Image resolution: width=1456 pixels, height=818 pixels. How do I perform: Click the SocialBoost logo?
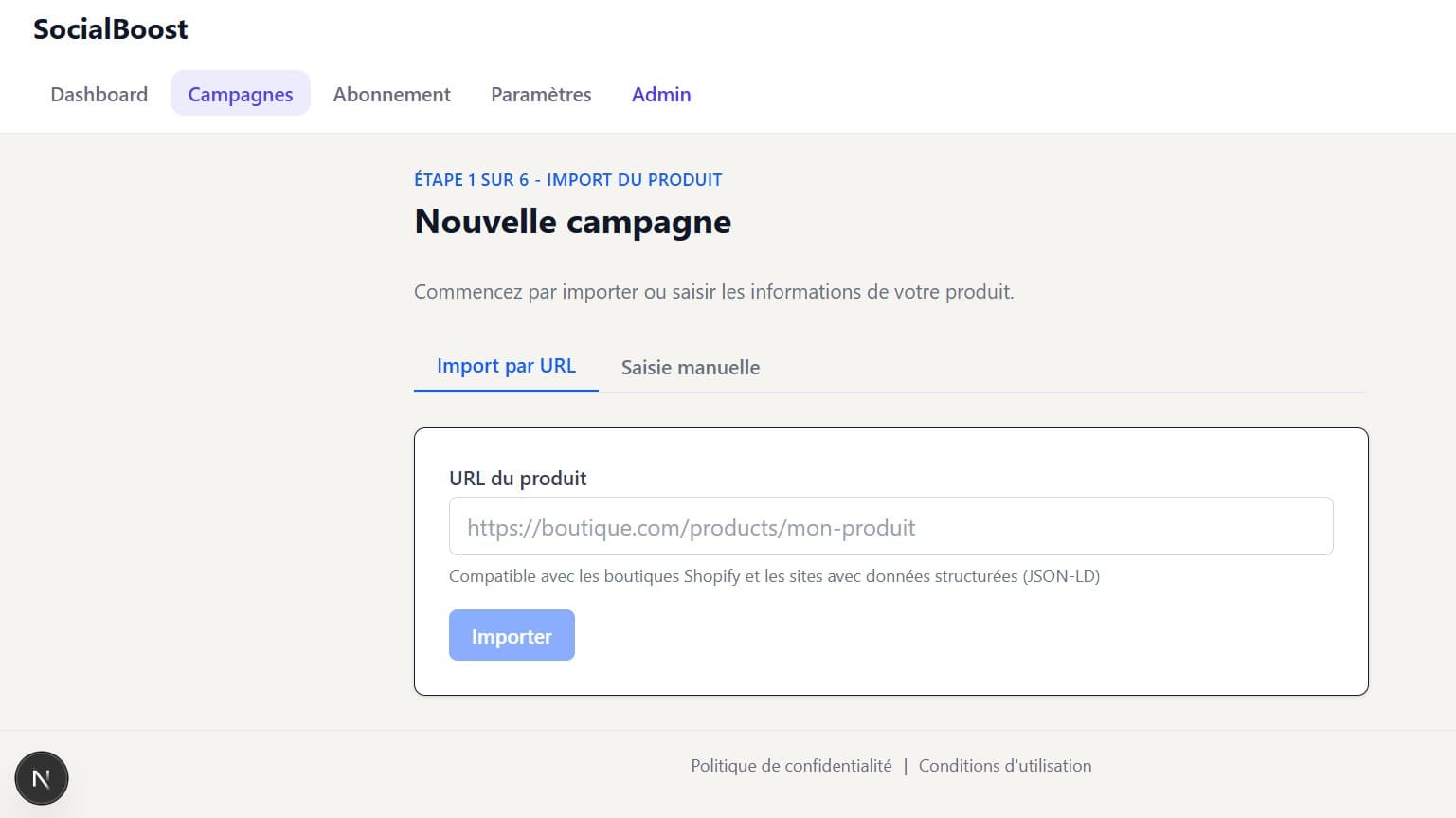(x=109, y=28)
